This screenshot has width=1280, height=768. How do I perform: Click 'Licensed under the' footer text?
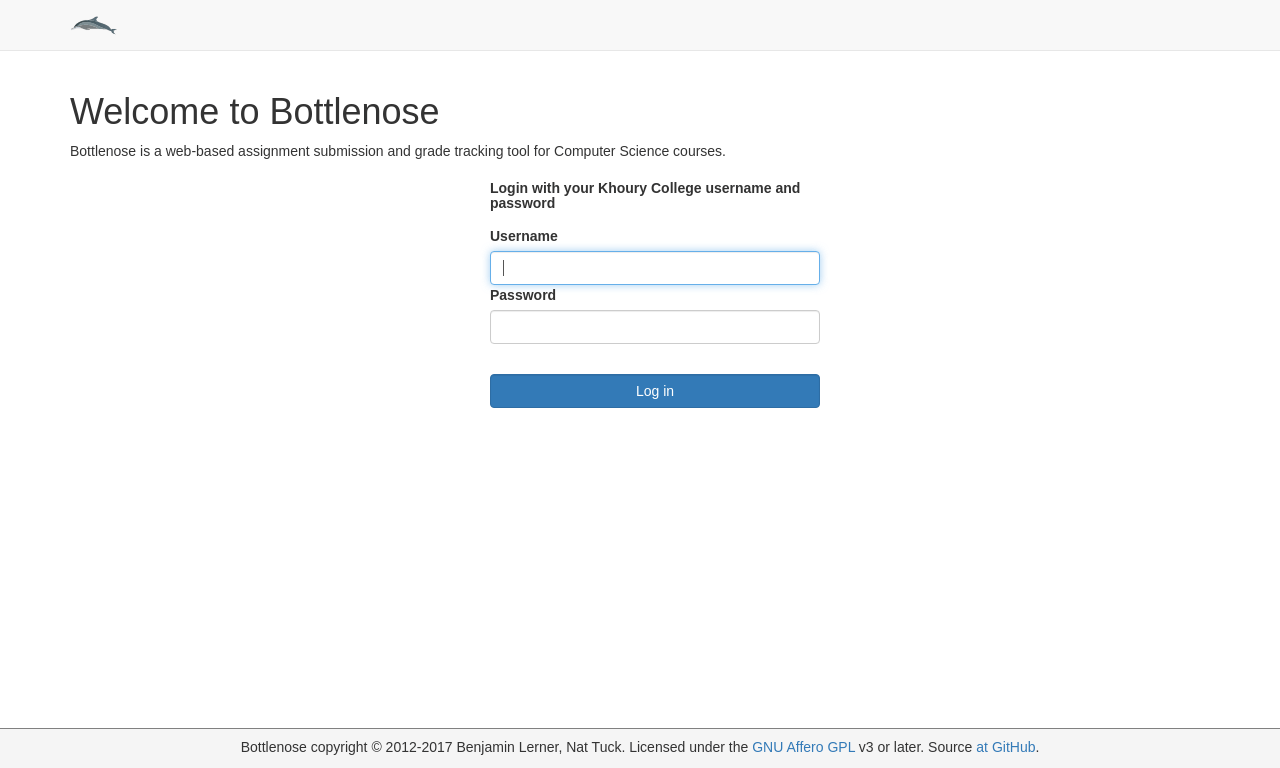pyautogui.click(x=688, y=747)
